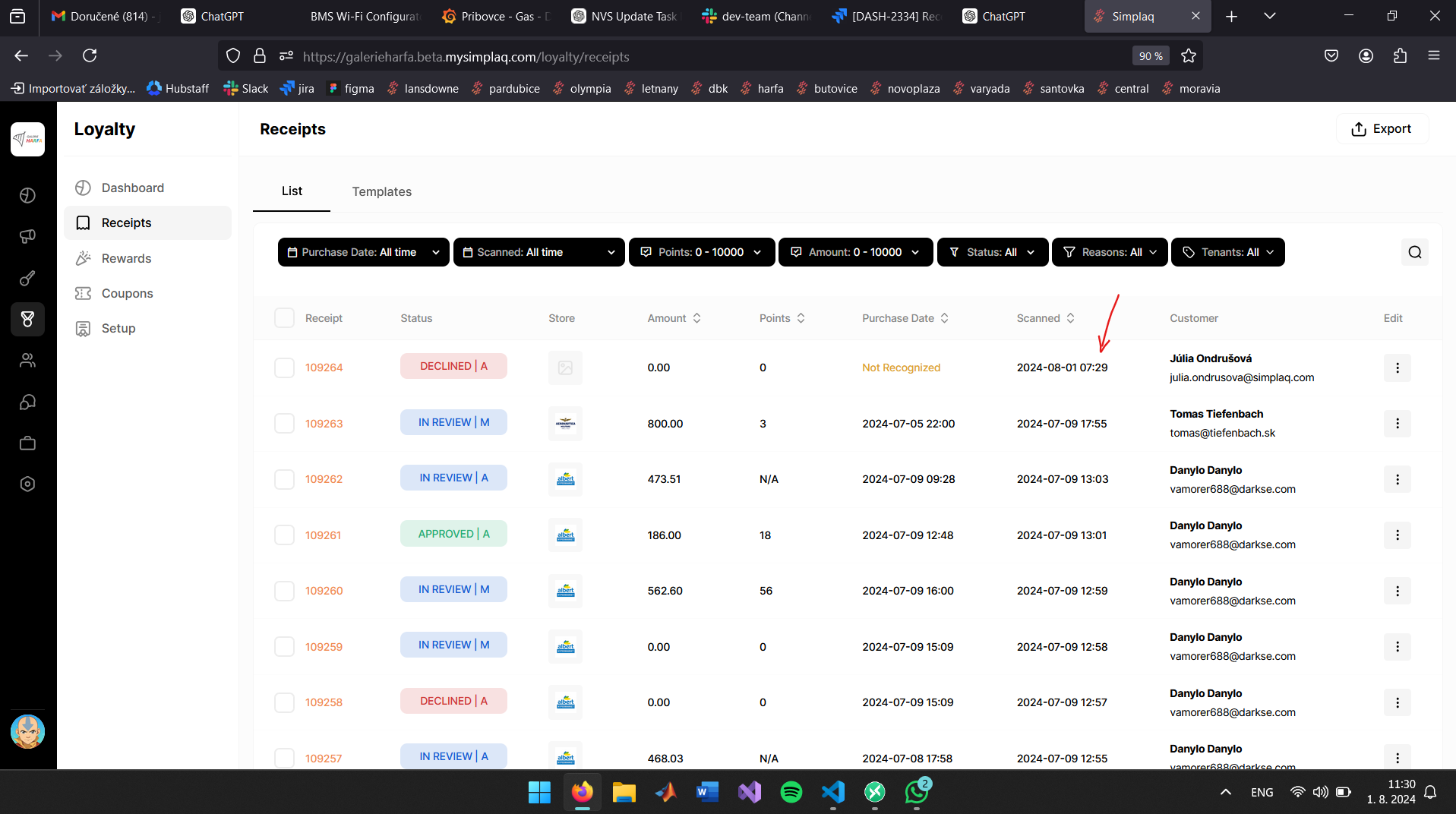Expand the Tenants: All filter dropdown
This screenshot has width=1456, height=814.
point(1227,252)
